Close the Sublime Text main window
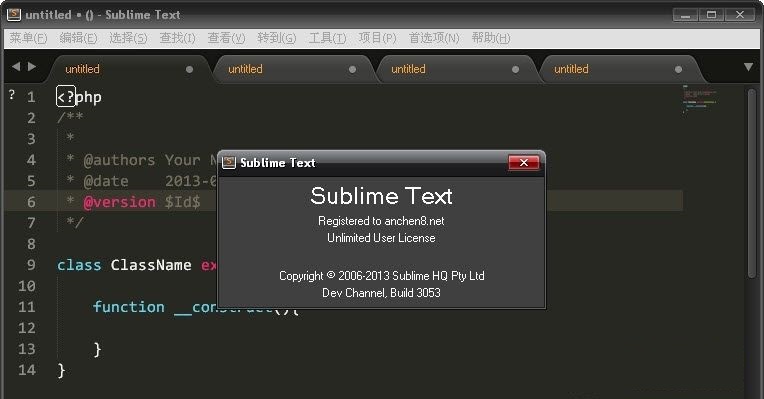 (x=740, y=15)
